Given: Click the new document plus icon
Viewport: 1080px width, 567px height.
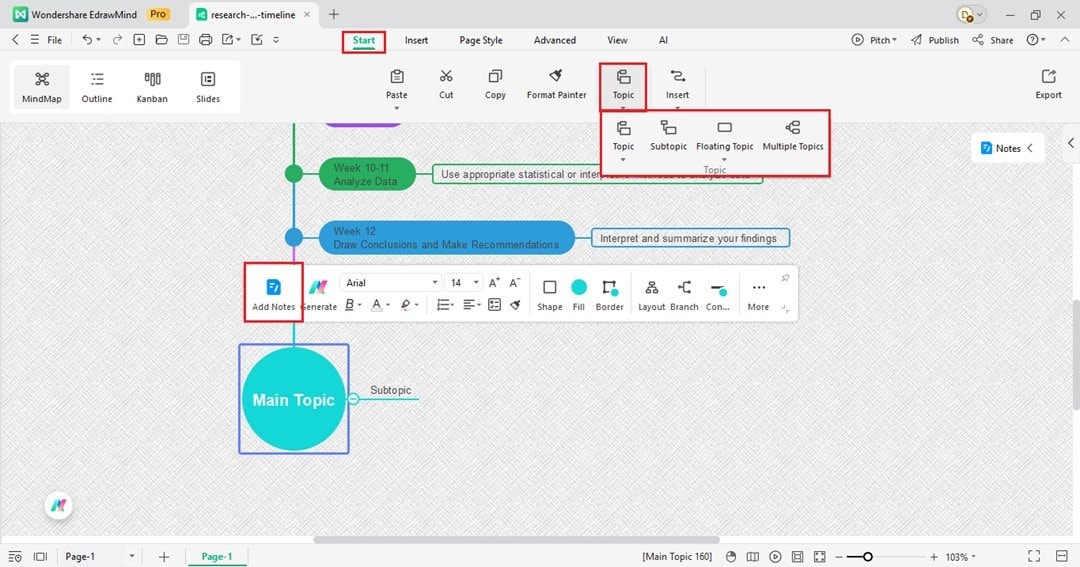Looking at the screenshot, I should click(139, 40).
